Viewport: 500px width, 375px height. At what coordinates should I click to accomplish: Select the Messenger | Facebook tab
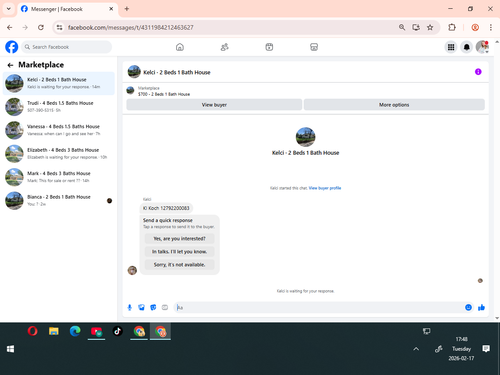67,9
